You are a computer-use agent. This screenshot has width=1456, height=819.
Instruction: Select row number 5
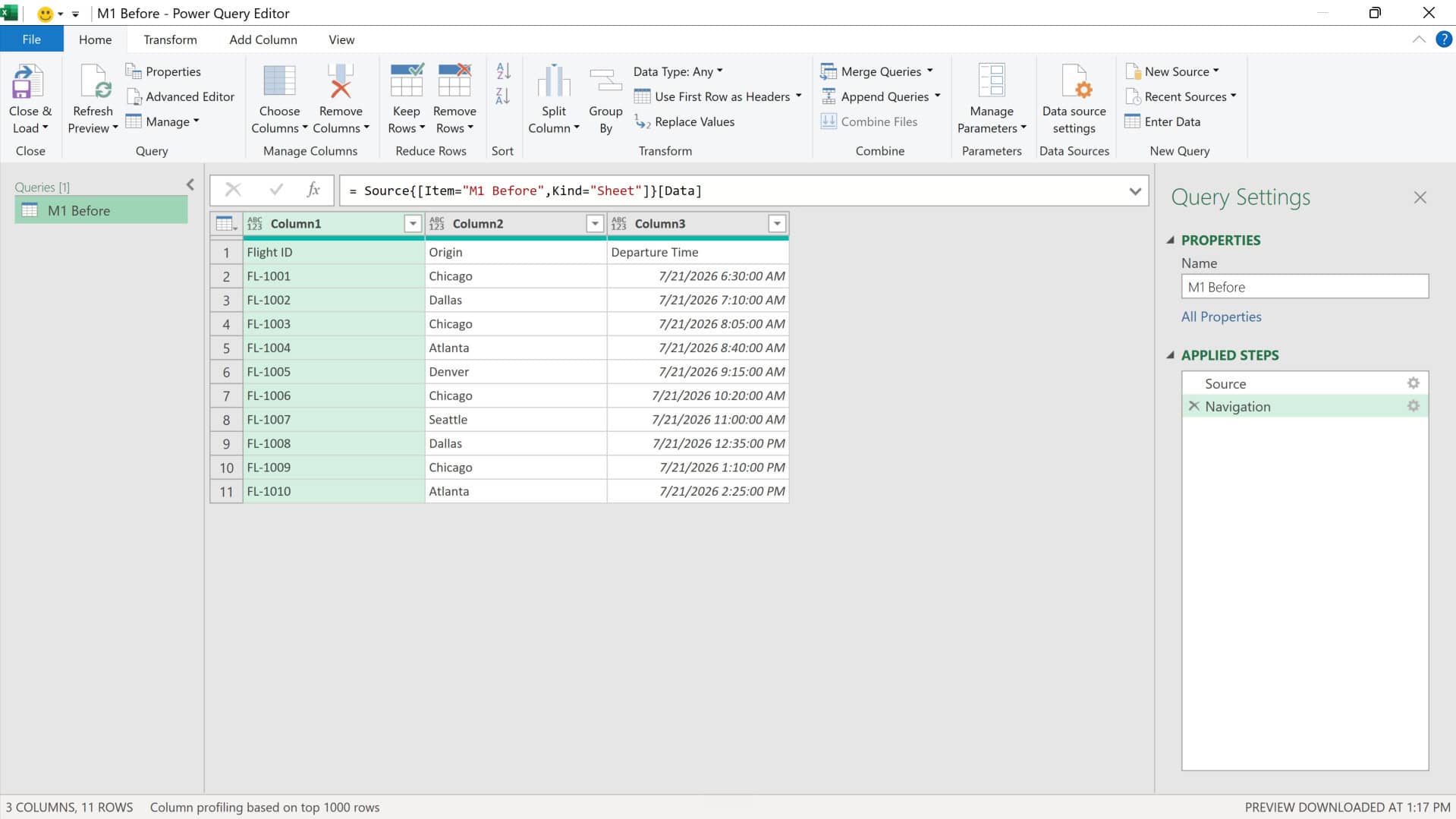click(x=226, y=348)
